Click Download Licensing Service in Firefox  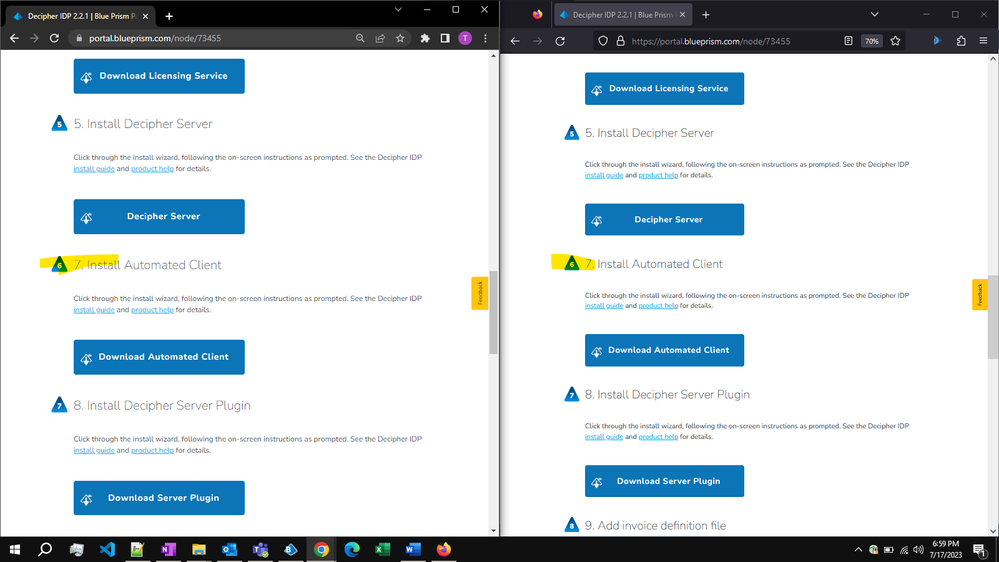click(664, 89)
